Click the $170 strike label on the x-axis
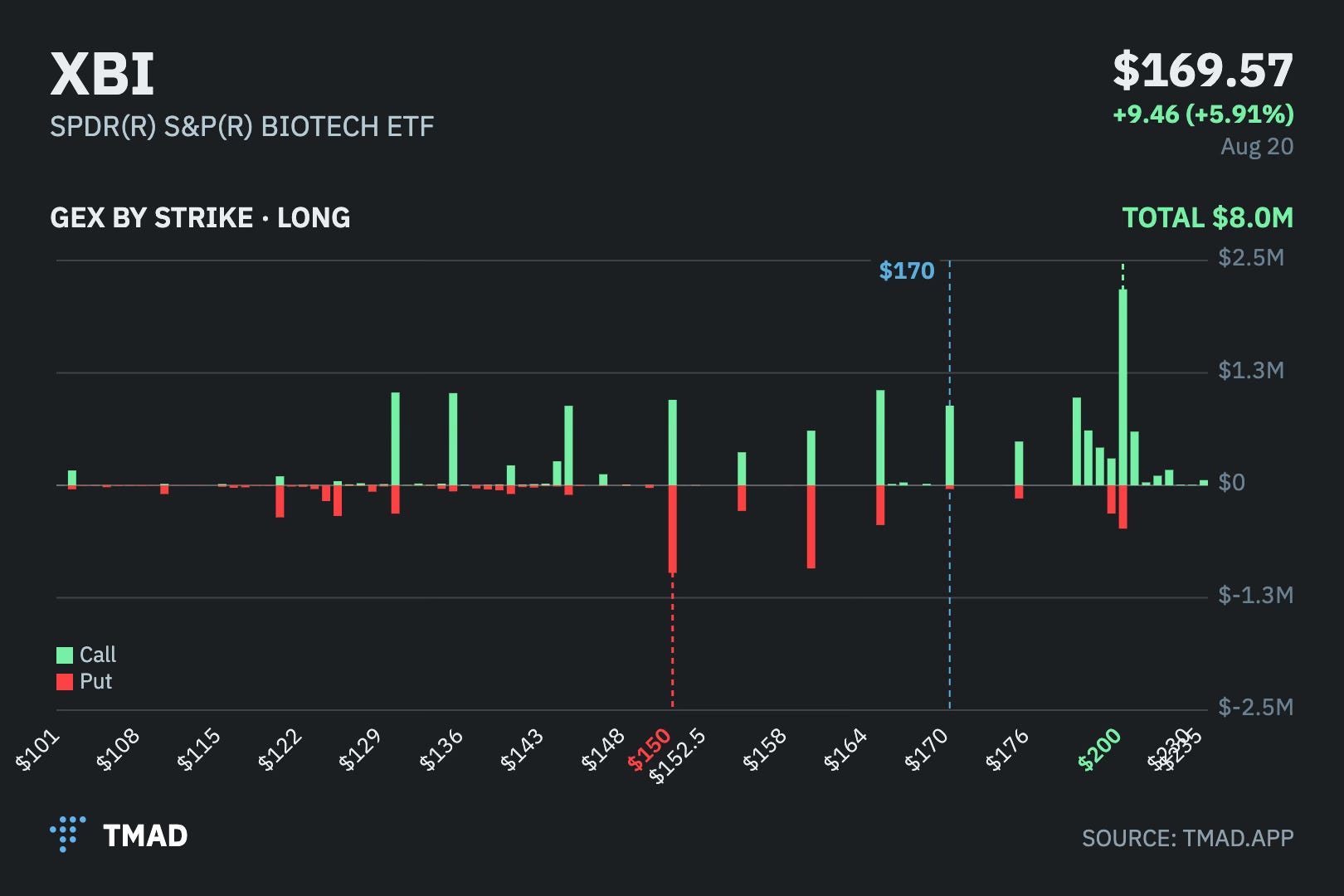The width and height of the screenshot is (1344, 896). click(x=926, y=750)
